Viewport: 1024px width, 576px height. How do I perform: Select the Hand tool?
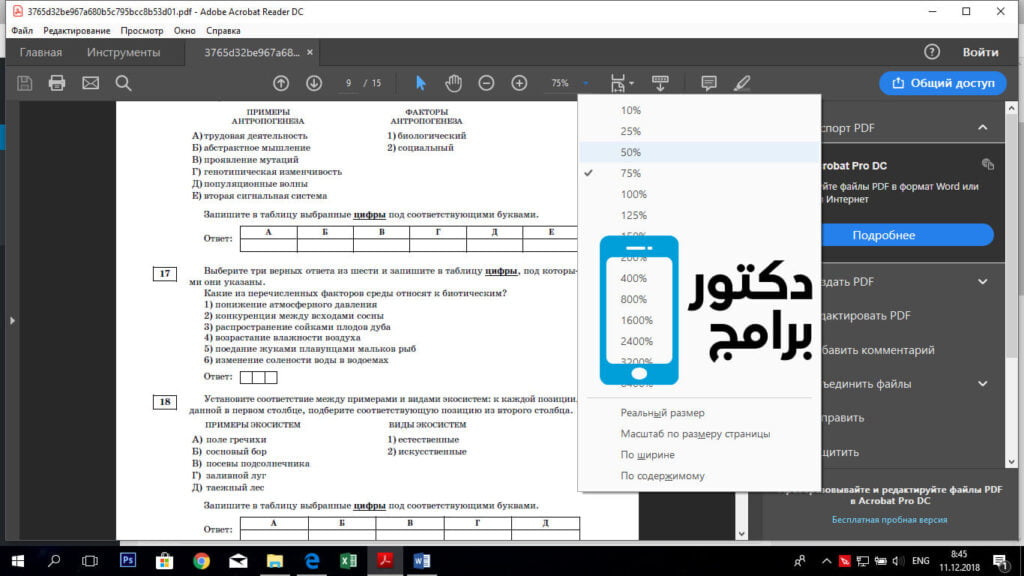coord(453,83)
